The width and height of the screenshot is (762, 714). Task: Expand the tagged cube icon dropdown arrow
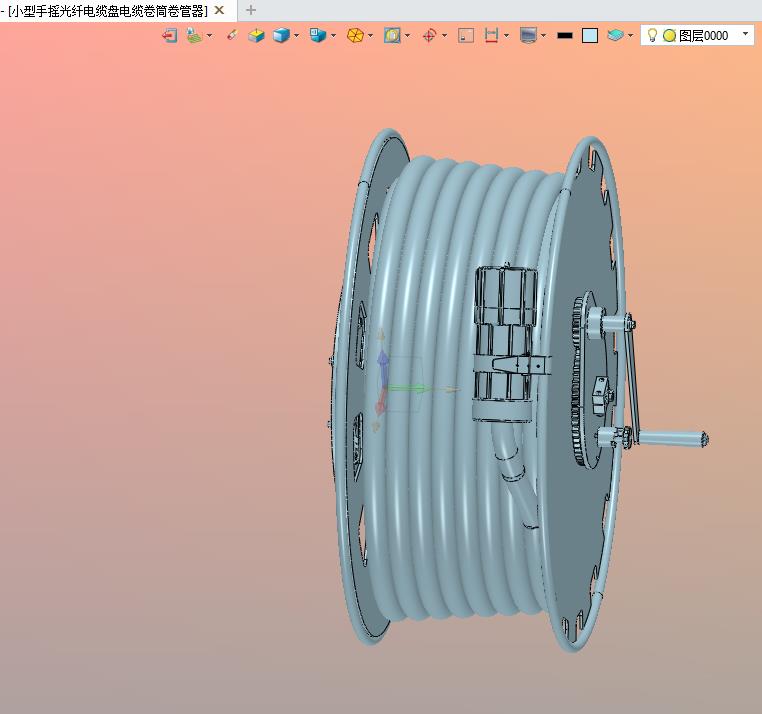click(x=333, y=35)
